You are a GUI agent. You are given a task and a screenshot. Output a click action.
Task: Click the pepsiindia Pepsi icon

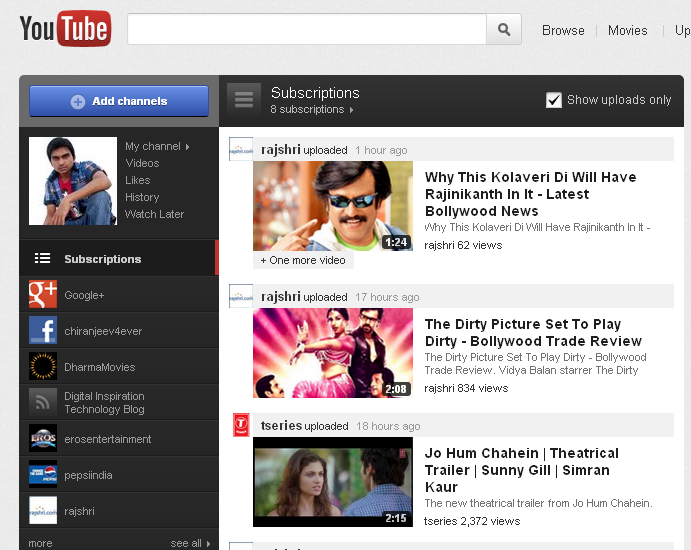pos(43,474)
